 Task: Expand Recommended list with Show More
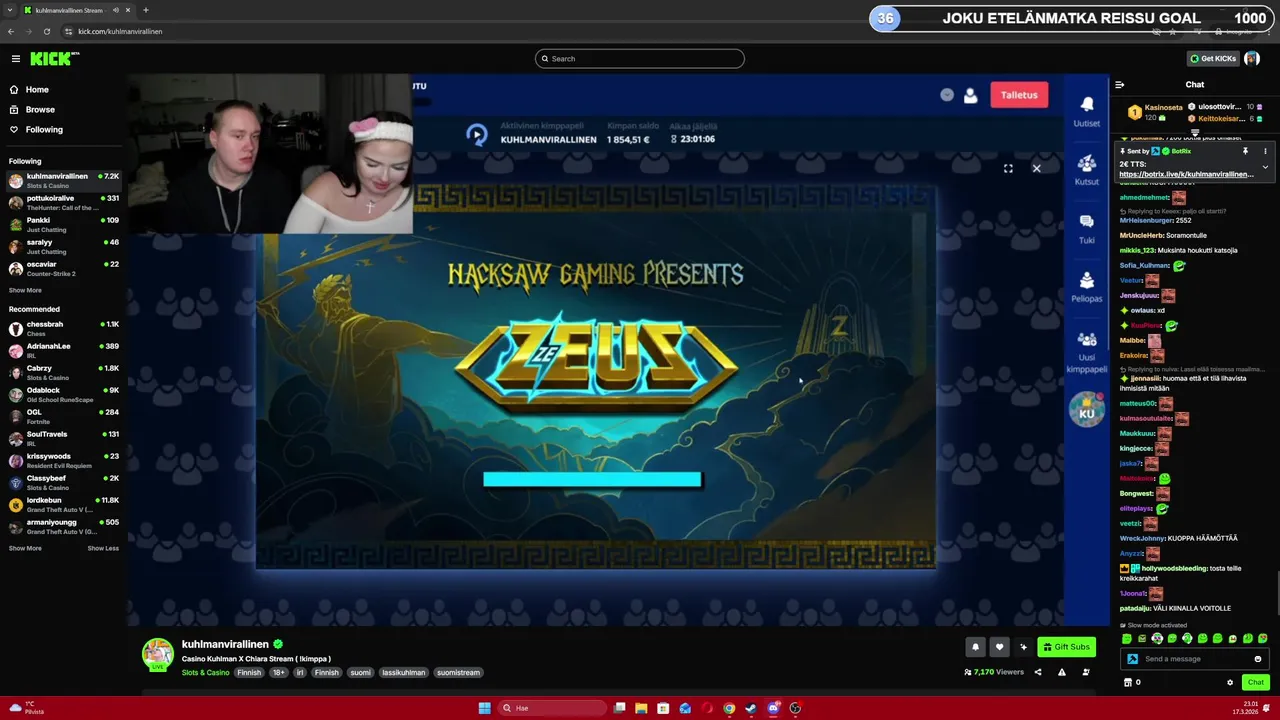[x=25, y=548]
